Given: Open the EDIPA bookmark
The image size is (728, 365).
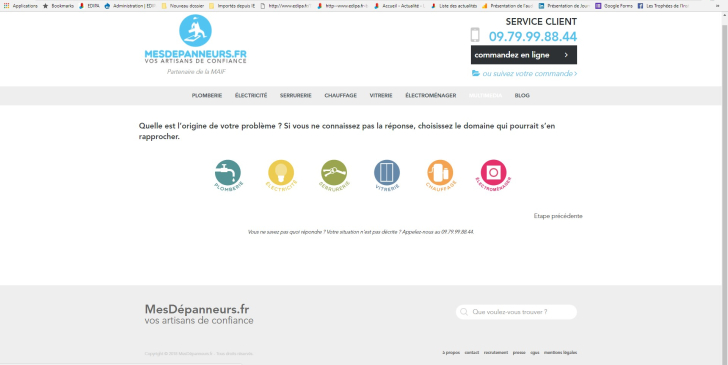Looking at the screenshot, I should tap(89, 6).
